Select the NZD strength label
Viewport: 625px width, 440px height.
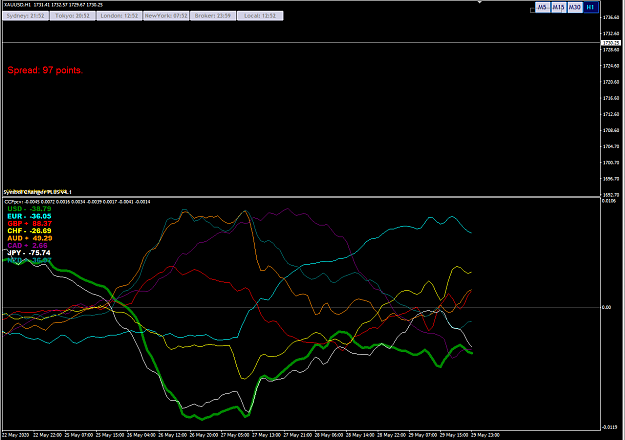tap(29, 260)
